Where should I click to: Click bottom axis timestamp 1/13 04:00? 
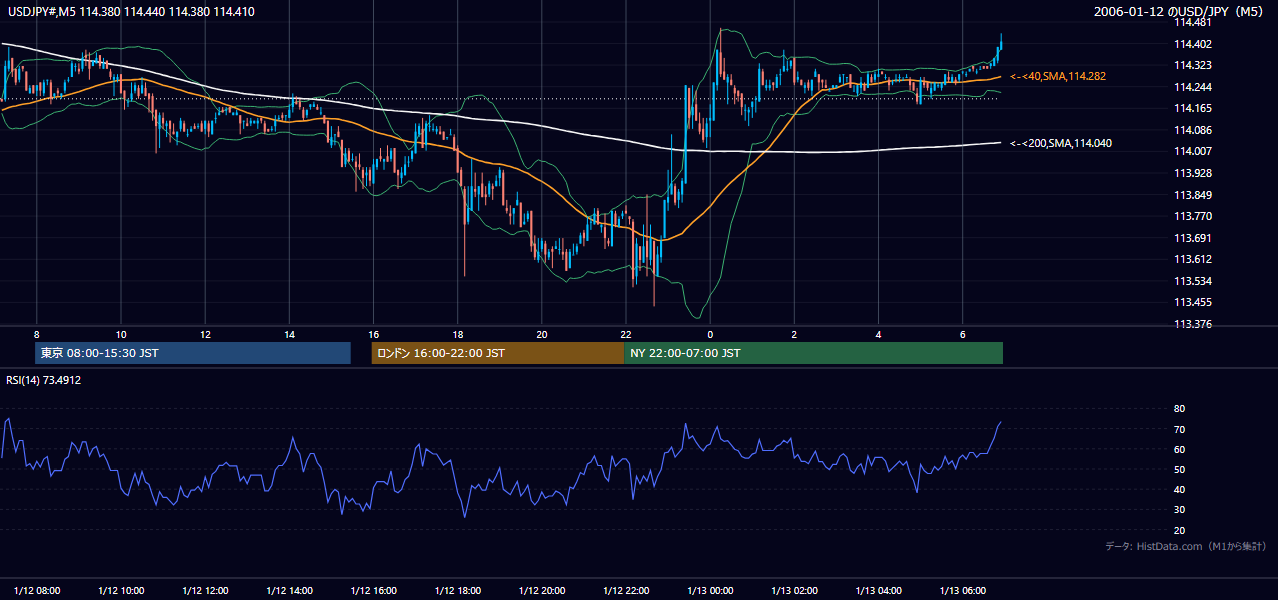point(878,590)
